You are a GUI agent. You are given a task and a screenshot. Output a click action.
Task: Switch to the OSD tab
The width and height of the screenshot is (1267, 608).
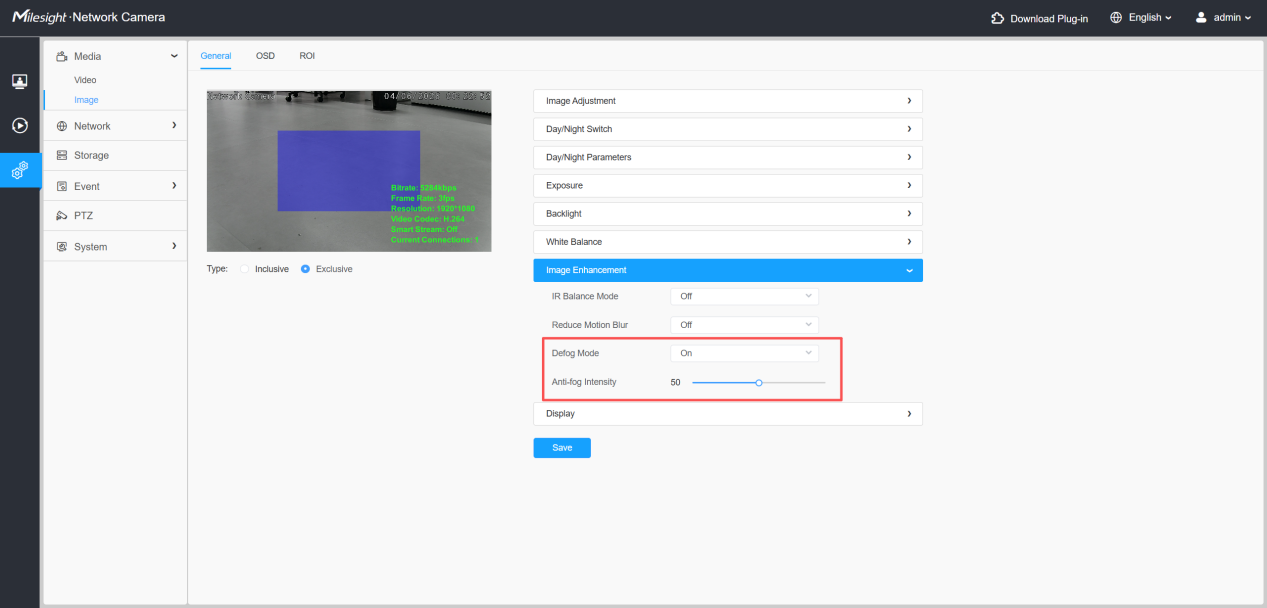(x=265, y=56)
